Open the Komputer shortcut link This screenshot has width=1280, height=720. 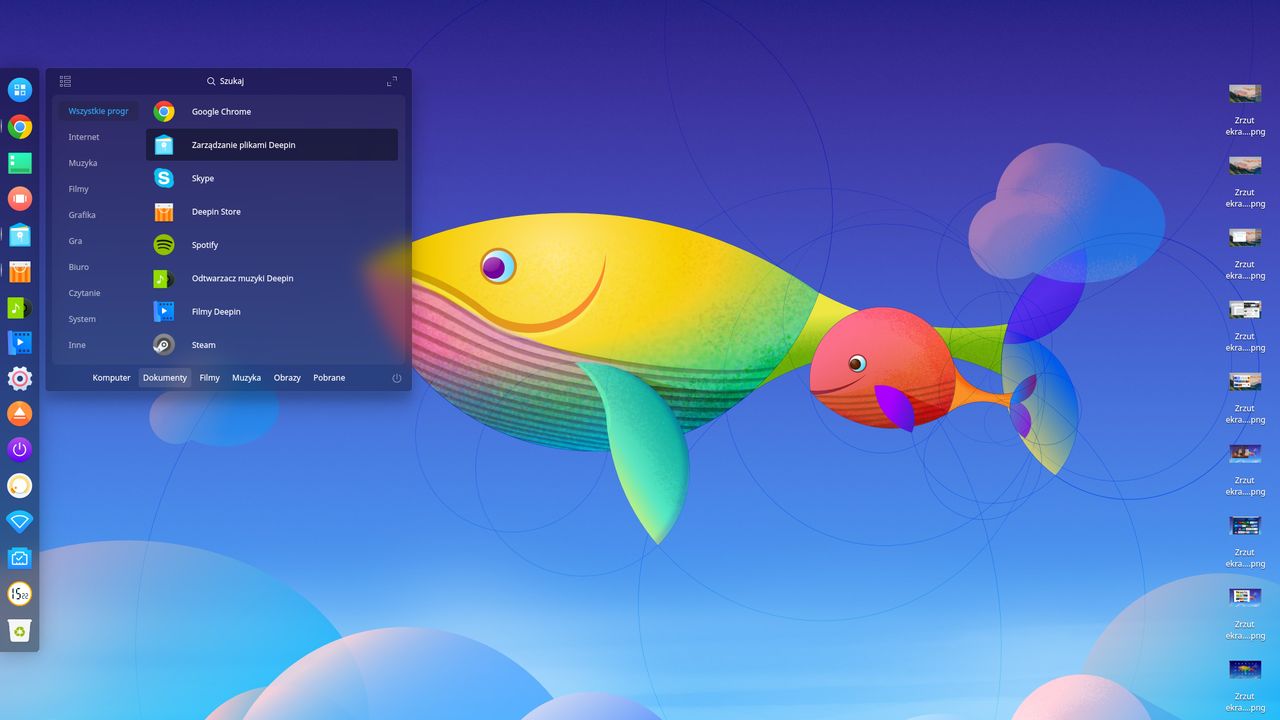(x=112, y=378)
